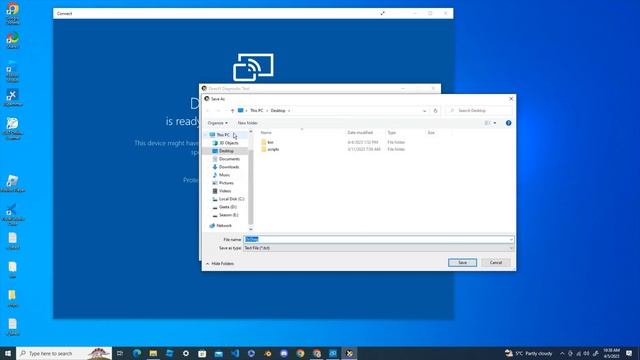Screen dimensions: 640x360
Task: Click the volume icon in the system tray
Action: click(x=587, y=353)
